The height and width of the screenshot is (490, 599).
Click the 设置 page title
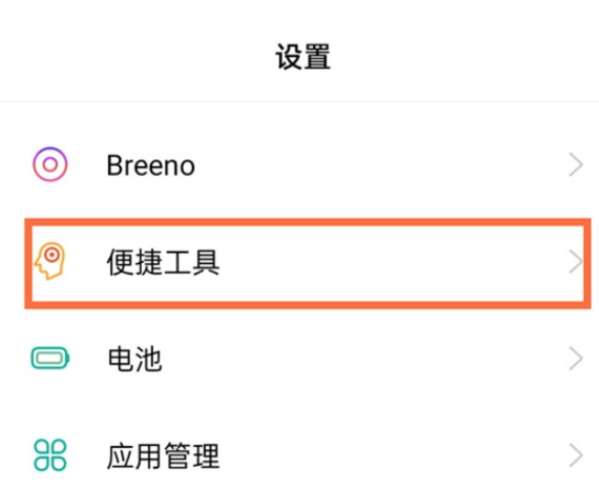303,57
